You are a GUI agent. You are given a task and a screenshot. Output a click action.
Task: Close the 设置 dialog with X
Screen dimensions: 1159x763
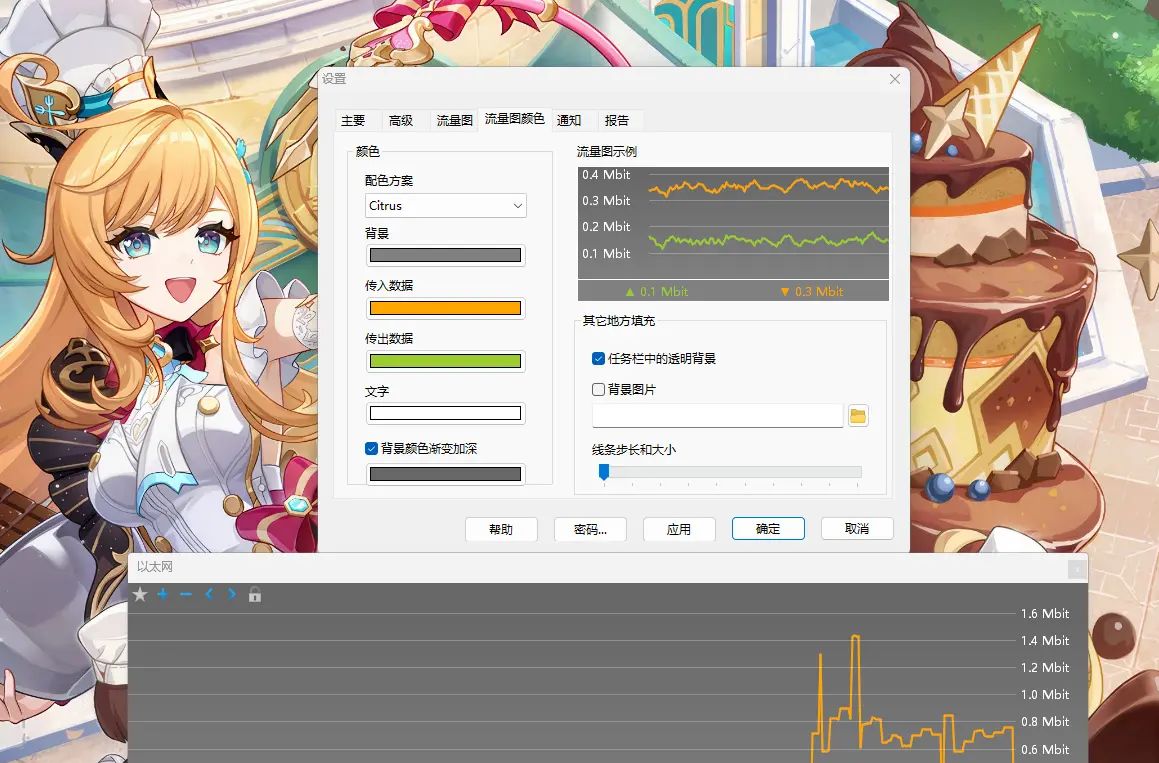(894, 79)
